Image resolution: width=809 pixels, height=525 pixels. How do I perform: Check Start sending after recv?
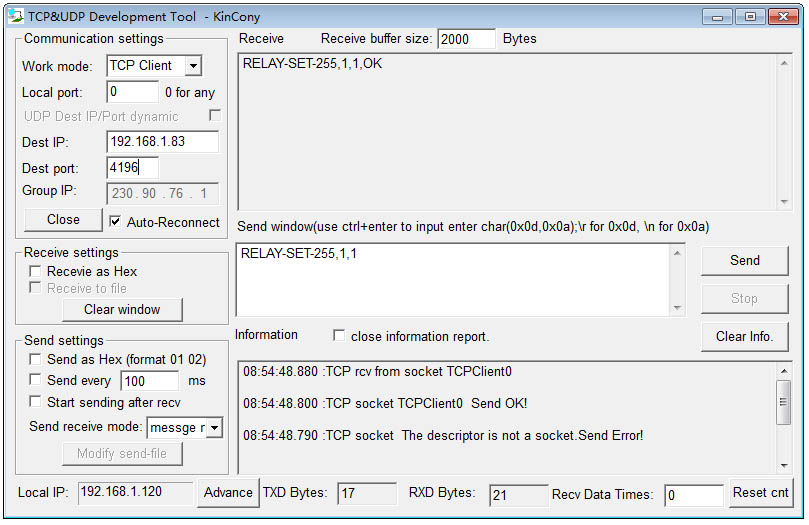tap(36, 402)
